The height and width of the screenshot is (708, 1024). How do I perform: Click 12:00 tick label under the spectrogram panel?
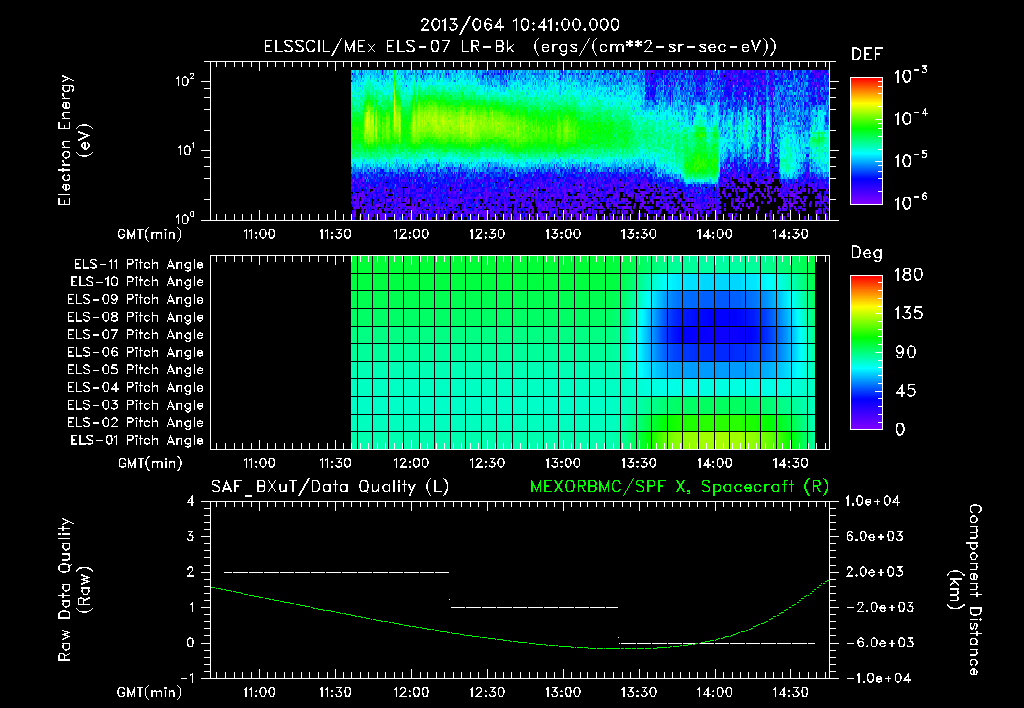tap(411, 234)
